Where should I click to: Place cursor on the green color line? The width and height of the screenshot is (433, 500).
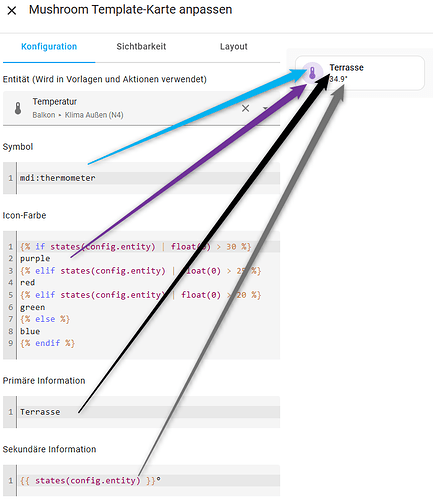click(148, 307)
